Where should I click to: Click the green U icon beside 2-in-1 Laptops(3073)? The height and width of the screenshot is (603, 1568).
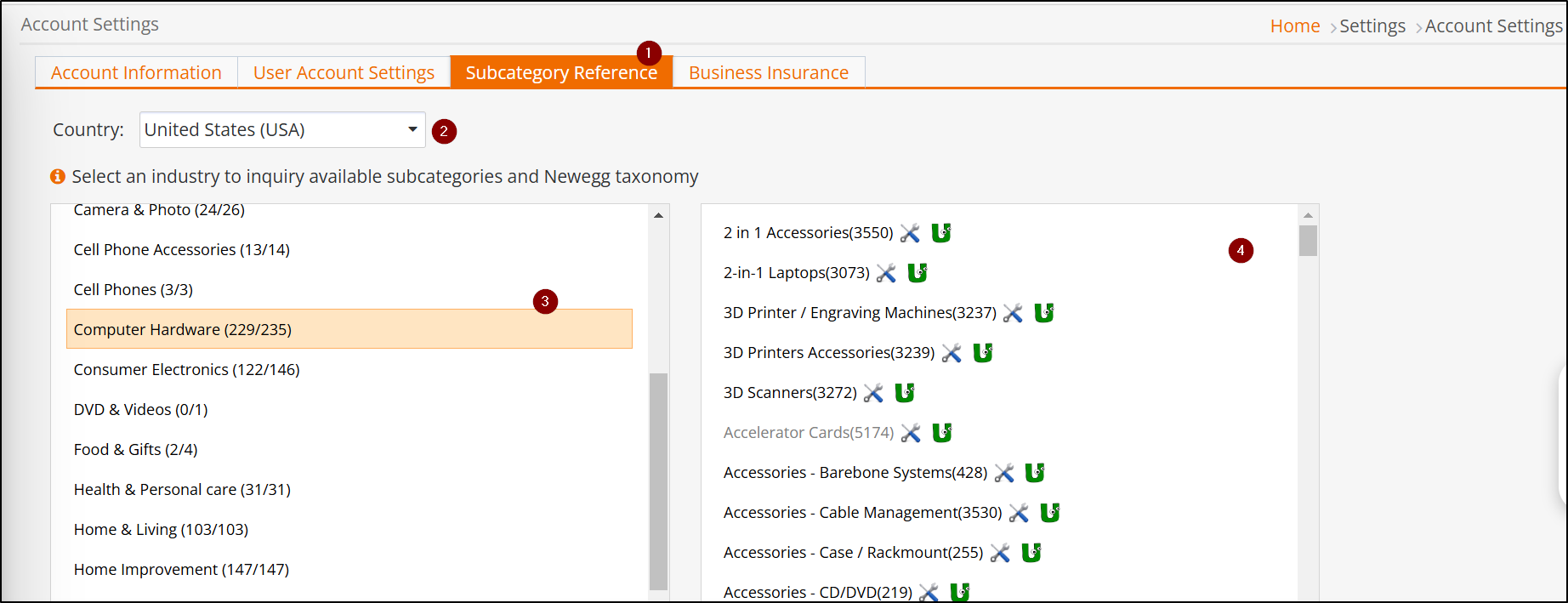(x=918, y=272)
